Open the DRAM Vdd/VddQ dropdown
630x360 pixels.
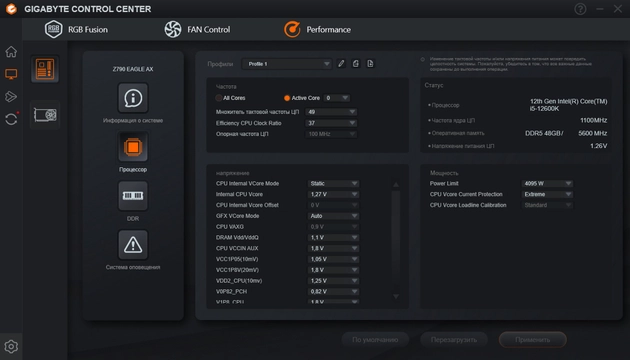(333, 237)
